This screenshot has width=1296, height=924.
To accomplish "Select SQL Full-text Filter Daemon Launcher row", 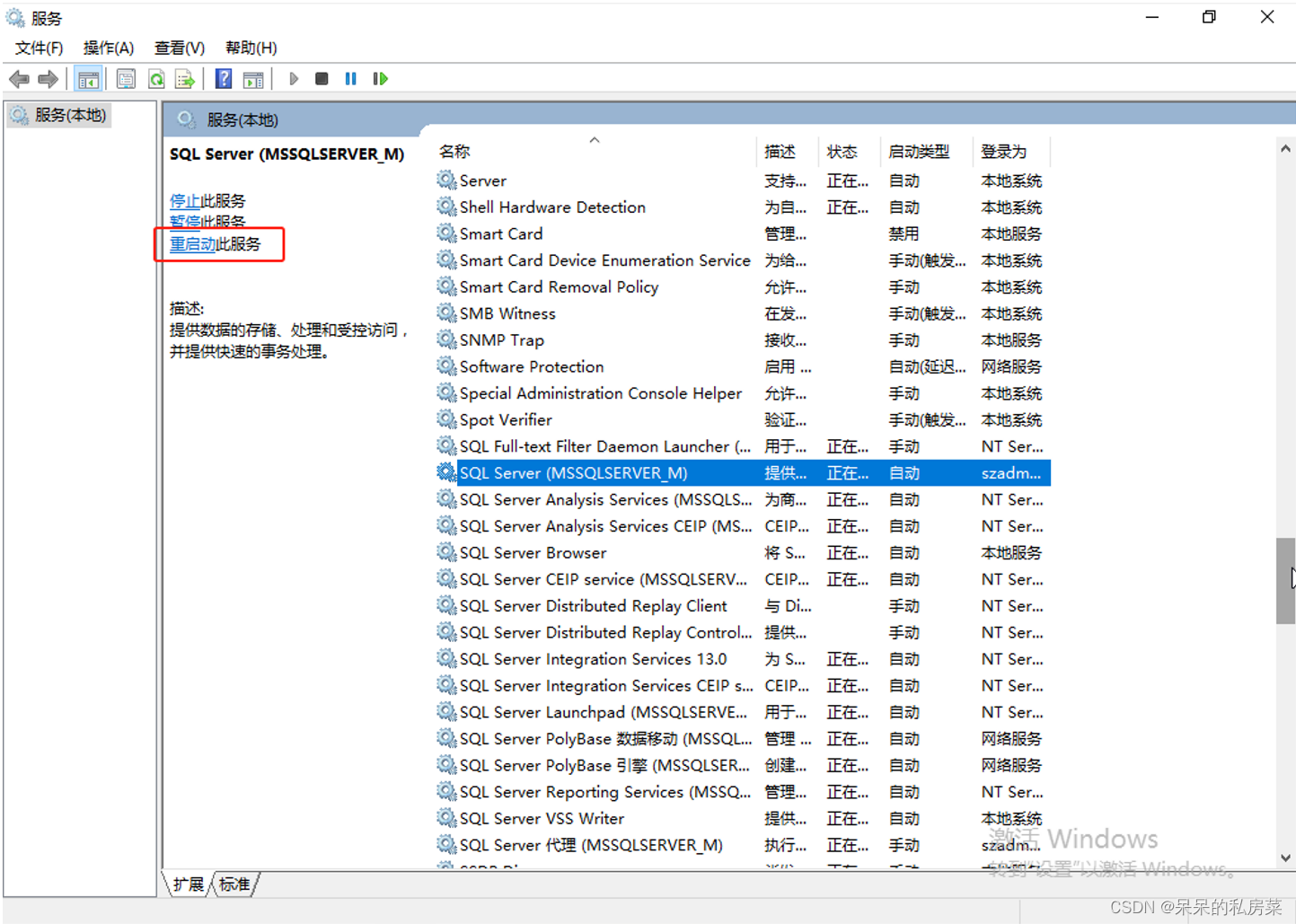I will pos(743,446).
